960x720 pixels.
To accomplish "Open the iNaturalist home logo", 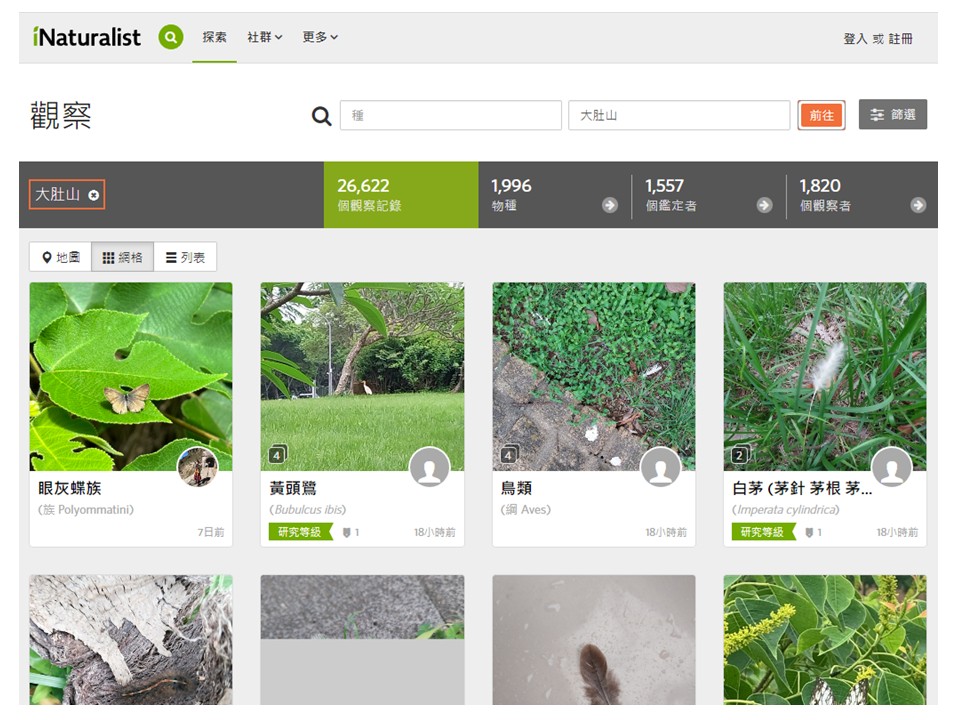I will point(87,38).
